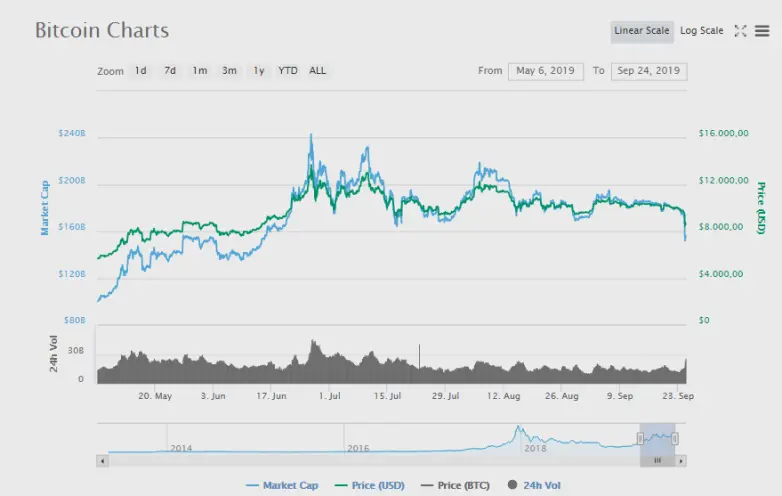Zoom chart to 1d range

[x=141, y=71]
